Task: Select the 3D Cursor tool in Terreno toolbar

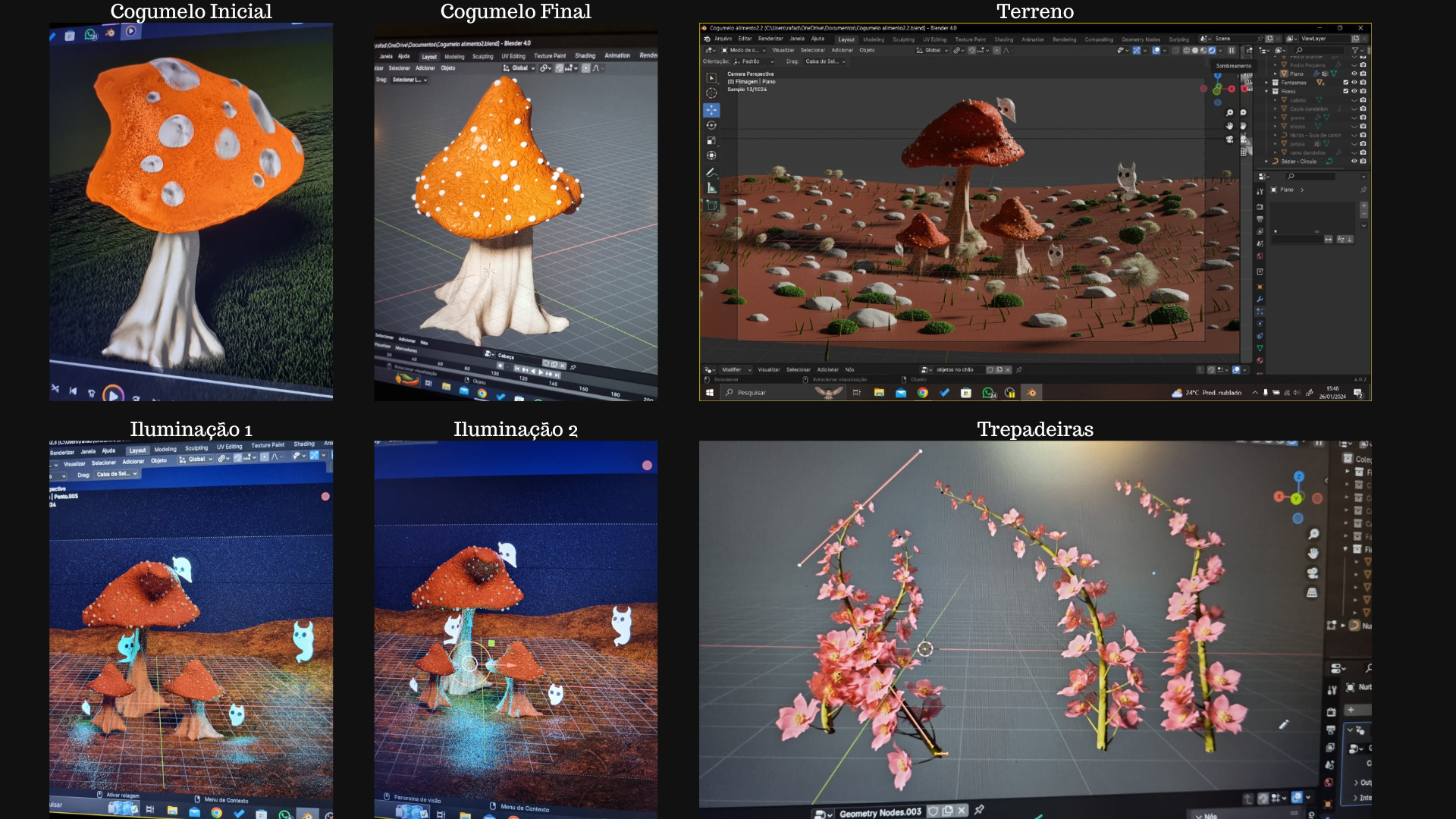Action: pos(711,93)
